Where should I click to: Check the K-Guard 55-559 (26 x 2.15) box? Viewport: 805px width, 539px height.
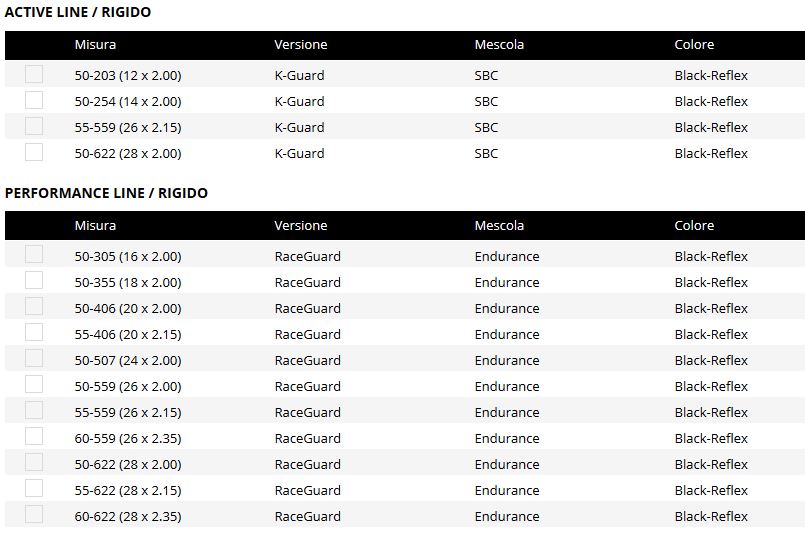(x=34, y=126)
